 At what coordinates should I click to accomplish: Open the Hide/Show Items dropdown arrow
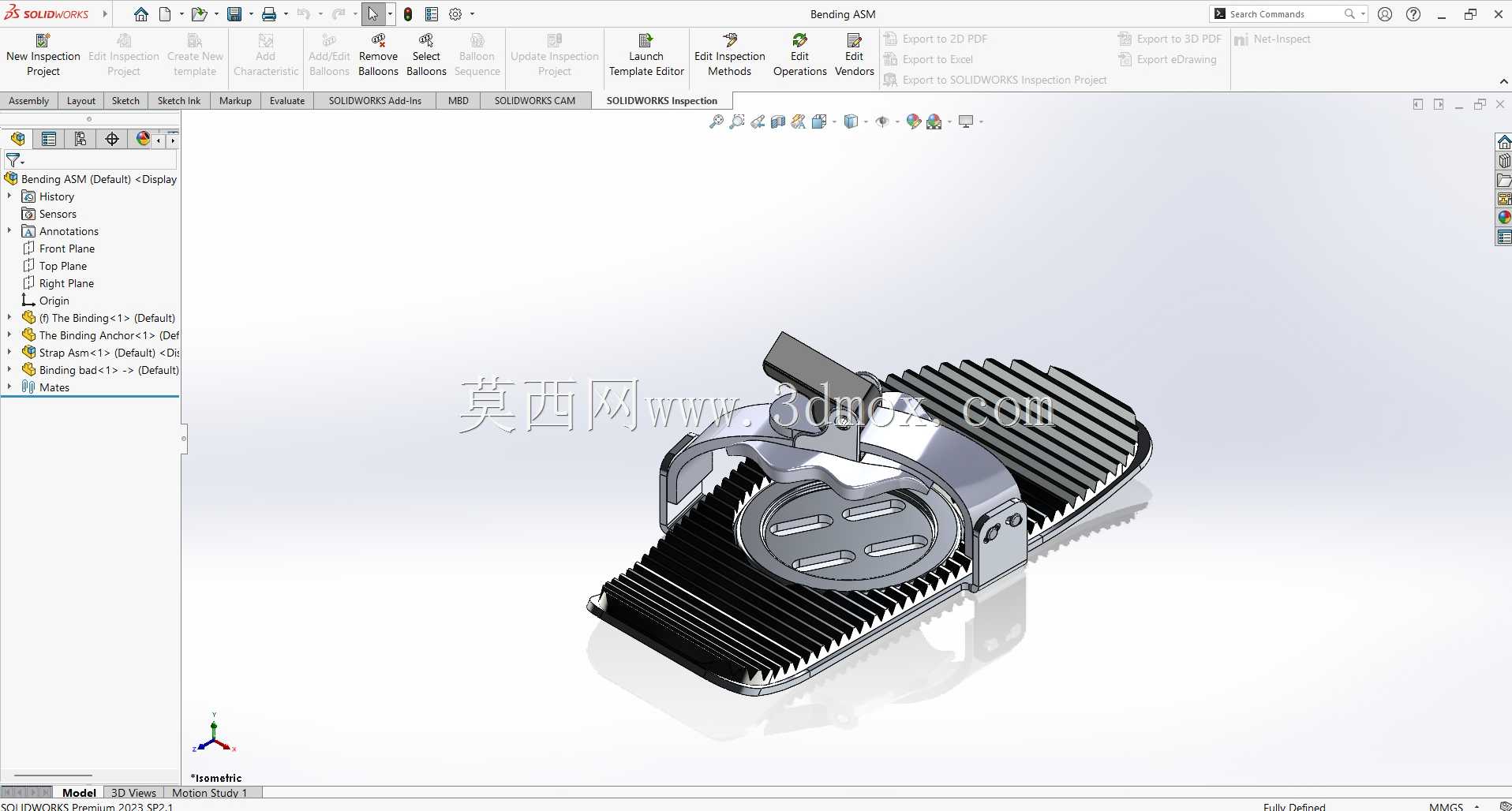point(897,122)
